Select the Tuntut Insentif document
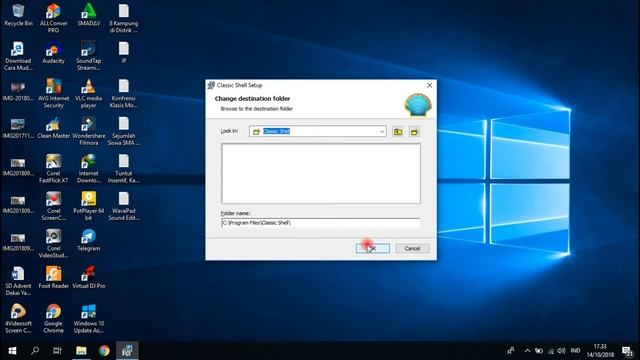 124,169
